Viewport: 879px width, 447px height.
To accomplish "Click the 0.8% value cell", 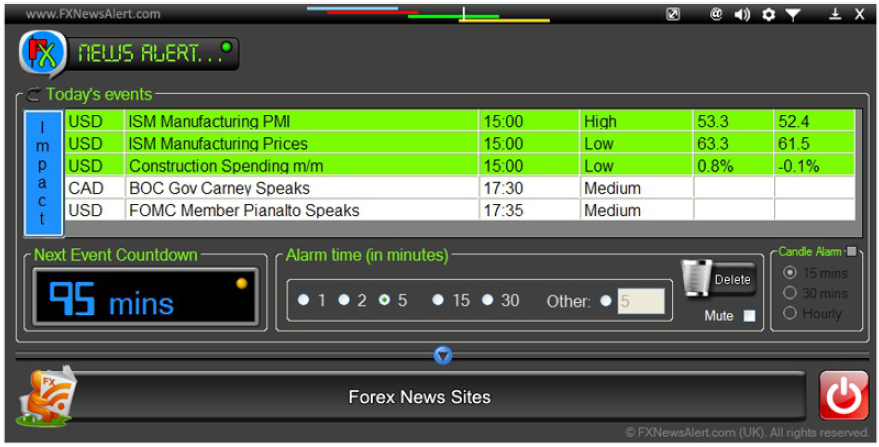I will click(734, 166).
